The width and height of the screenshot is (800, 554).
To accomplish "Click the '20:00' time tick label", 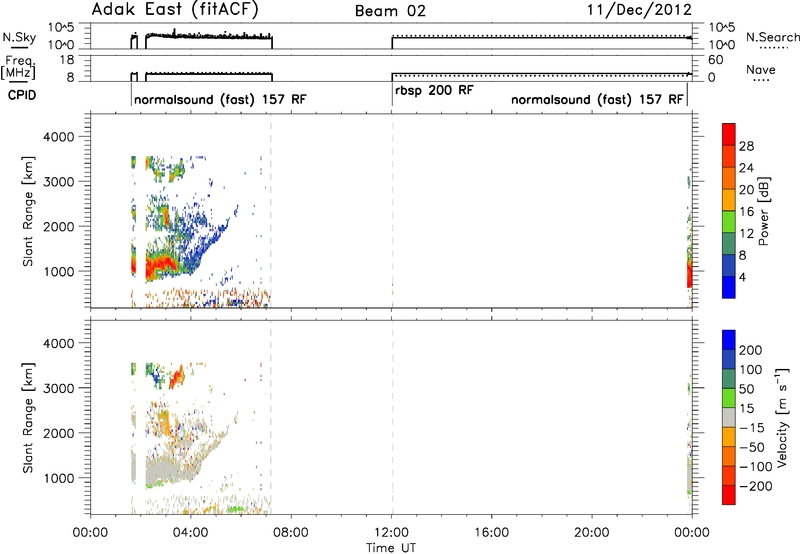I will tap(591, 533).
